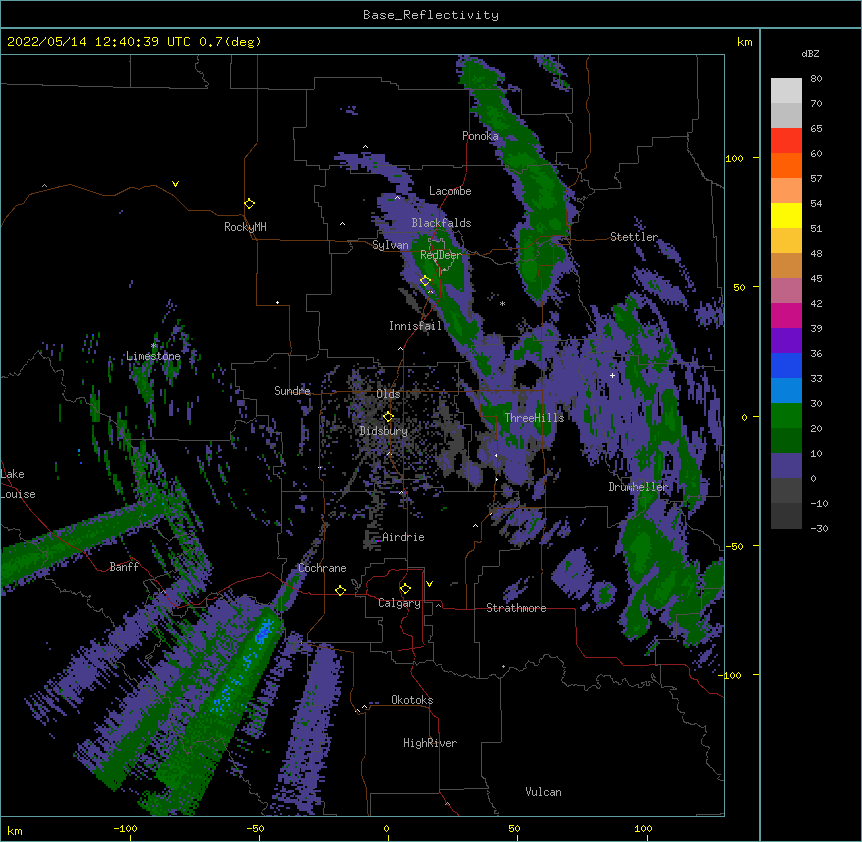Viewport: 862px width, 842px height.
Task: Click the Sundre city label
Action: [292, 391]
